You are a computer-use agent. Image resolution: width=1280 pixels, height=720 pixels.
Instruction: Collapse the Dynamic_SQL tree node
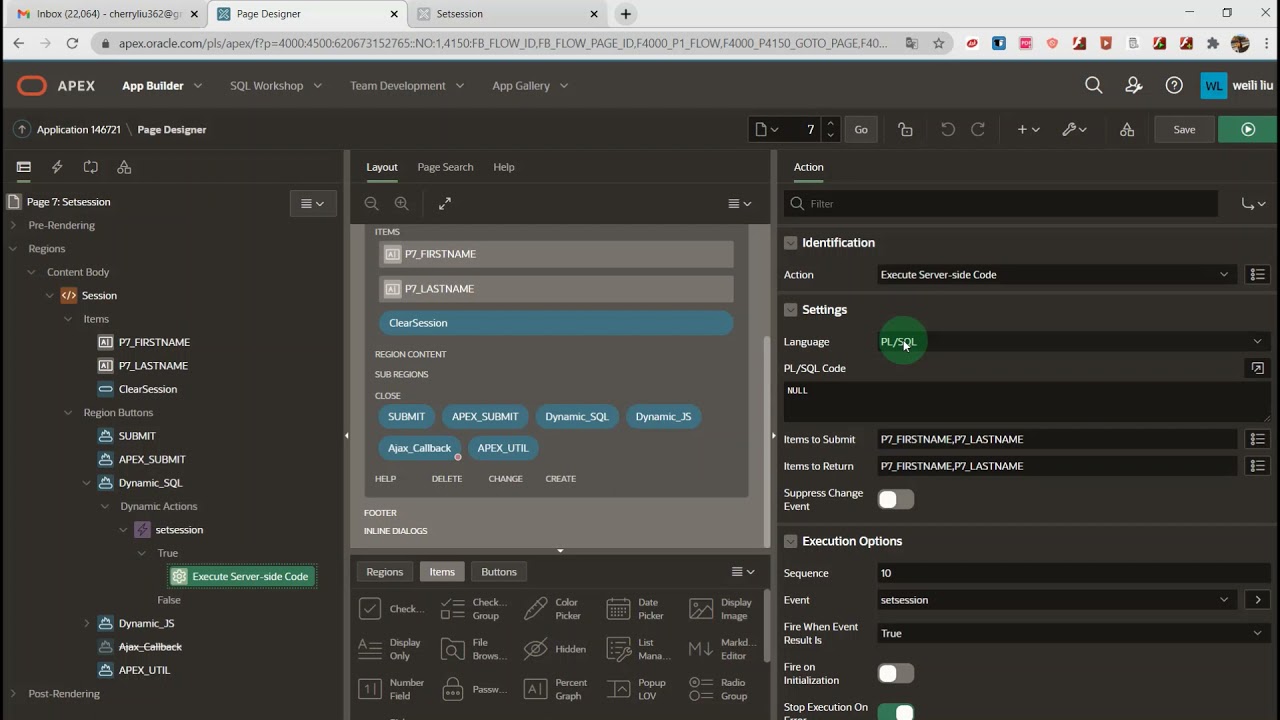(87, 483)
